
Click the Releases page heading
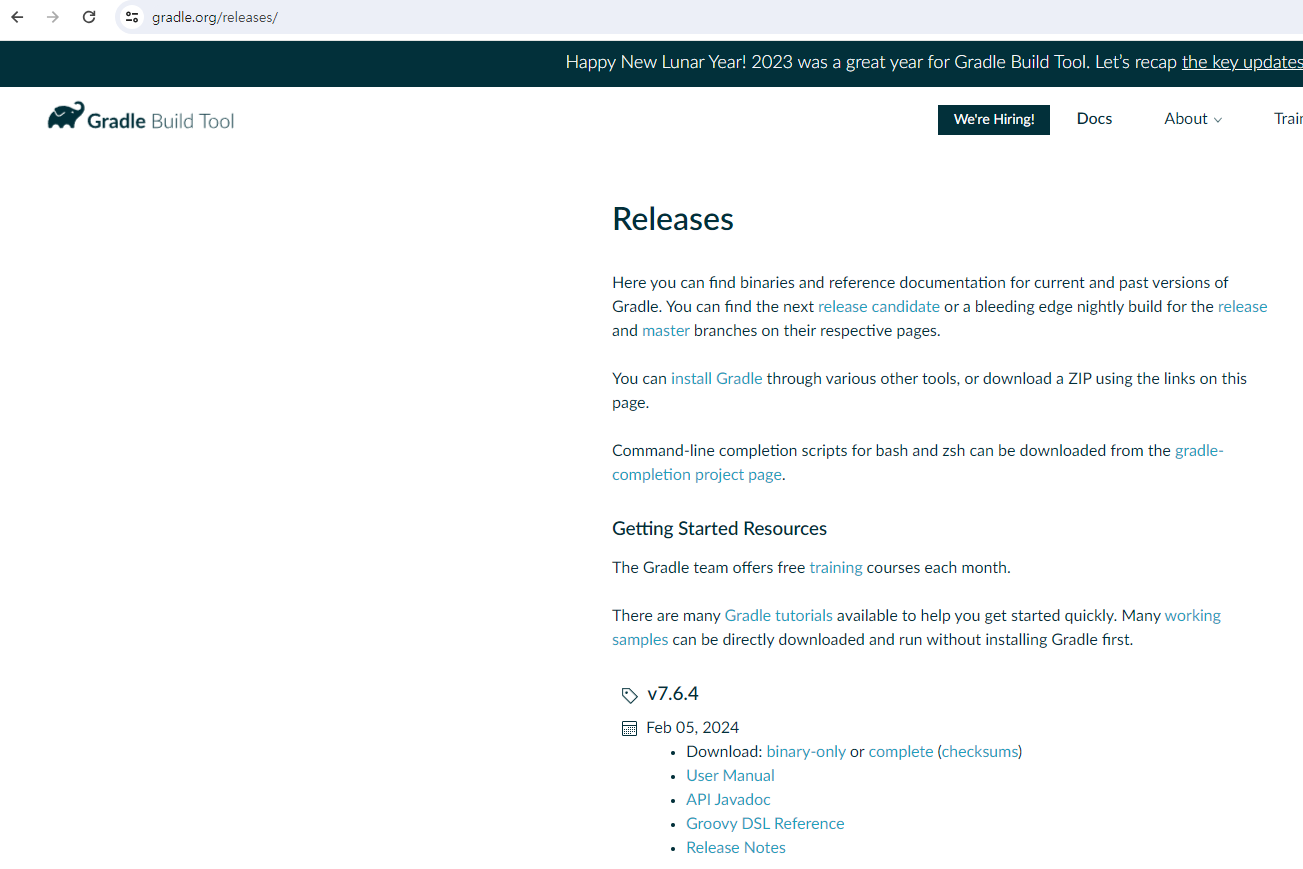pyautogui.click(x=673, y=218)
